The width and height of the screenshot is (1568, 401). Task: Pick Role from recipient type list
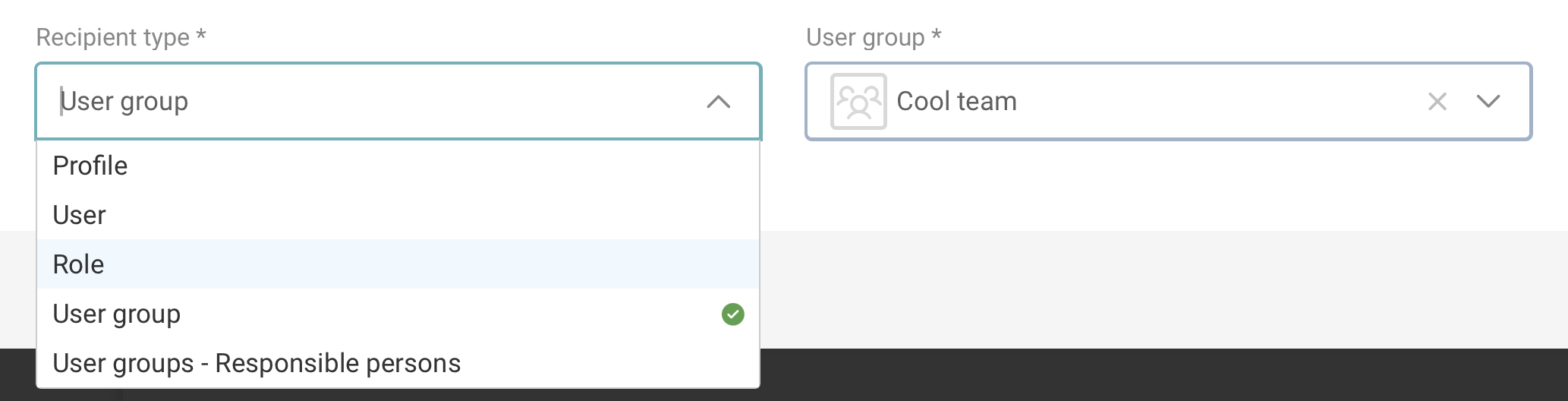tap(79, 264)
